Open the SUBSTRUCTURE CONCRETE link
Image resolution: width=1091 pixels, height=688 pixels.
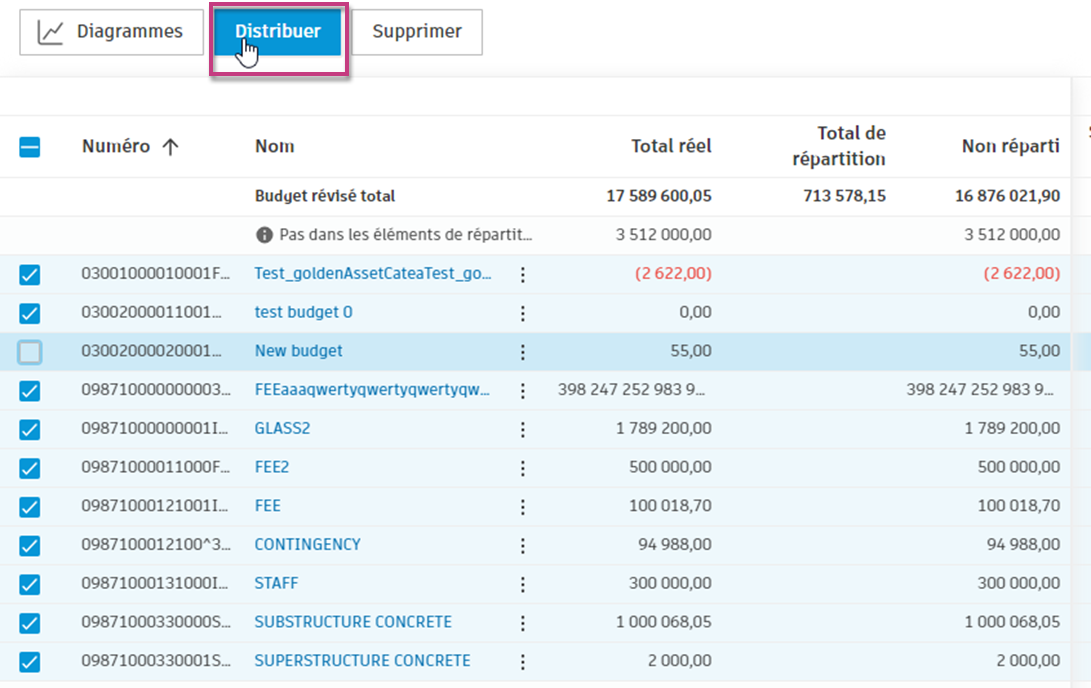click(353, 622)
